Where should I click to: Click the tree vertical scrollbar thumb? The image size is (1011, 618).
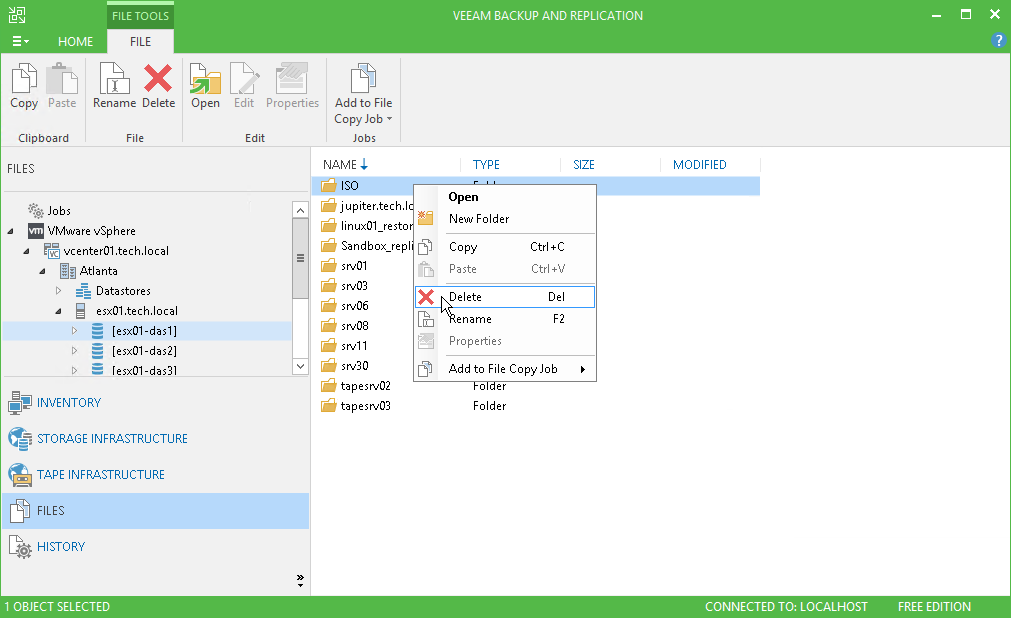point(300,258)
